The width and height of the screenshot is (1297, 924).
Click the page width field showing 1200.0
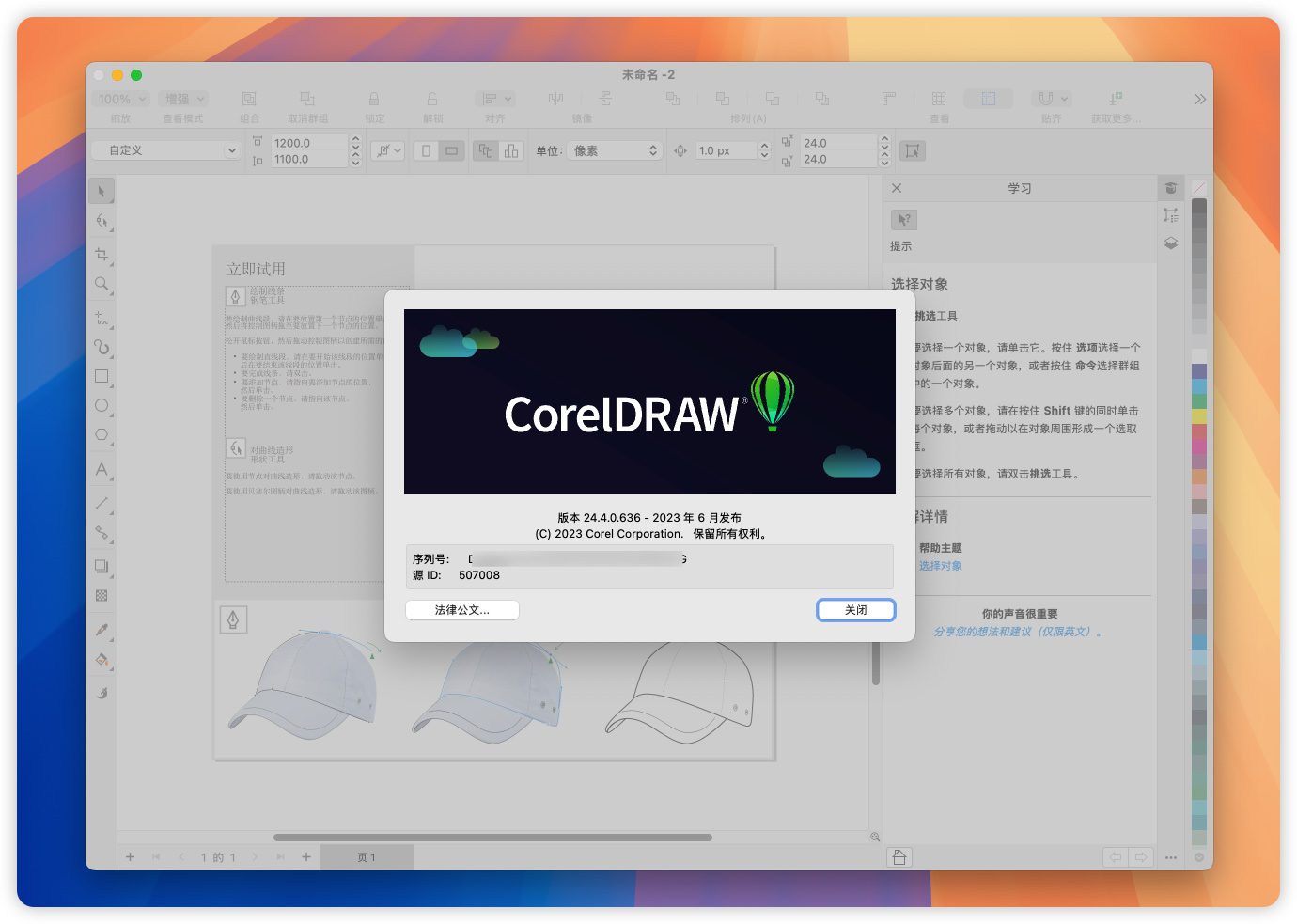tap(308, 143)
